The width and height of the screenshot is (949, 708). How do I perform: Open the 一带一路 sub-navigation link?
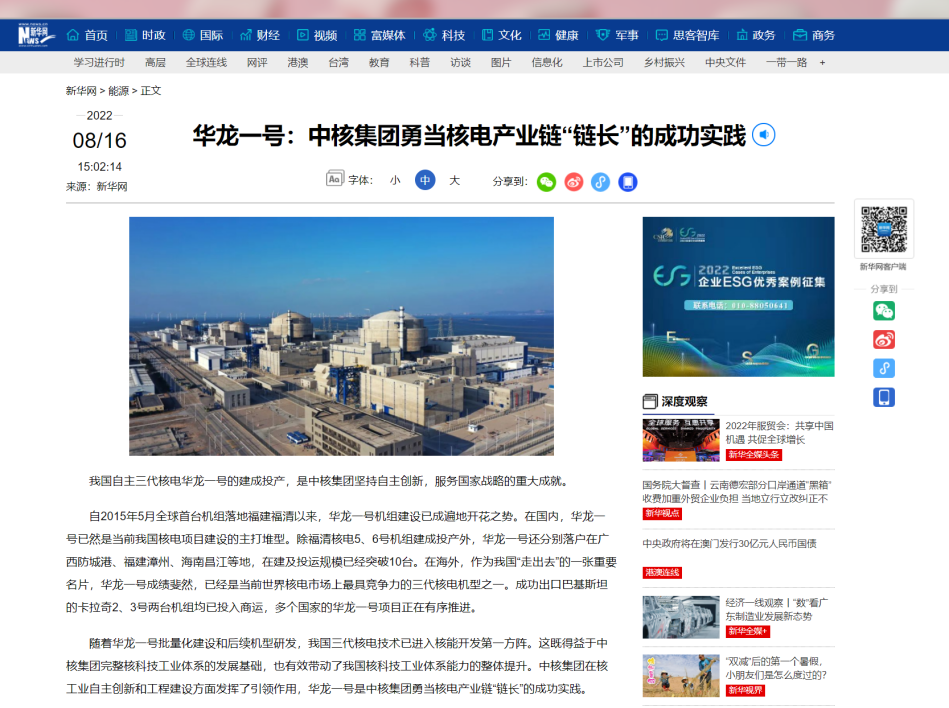pyautogui.click(x=786, y=62)
